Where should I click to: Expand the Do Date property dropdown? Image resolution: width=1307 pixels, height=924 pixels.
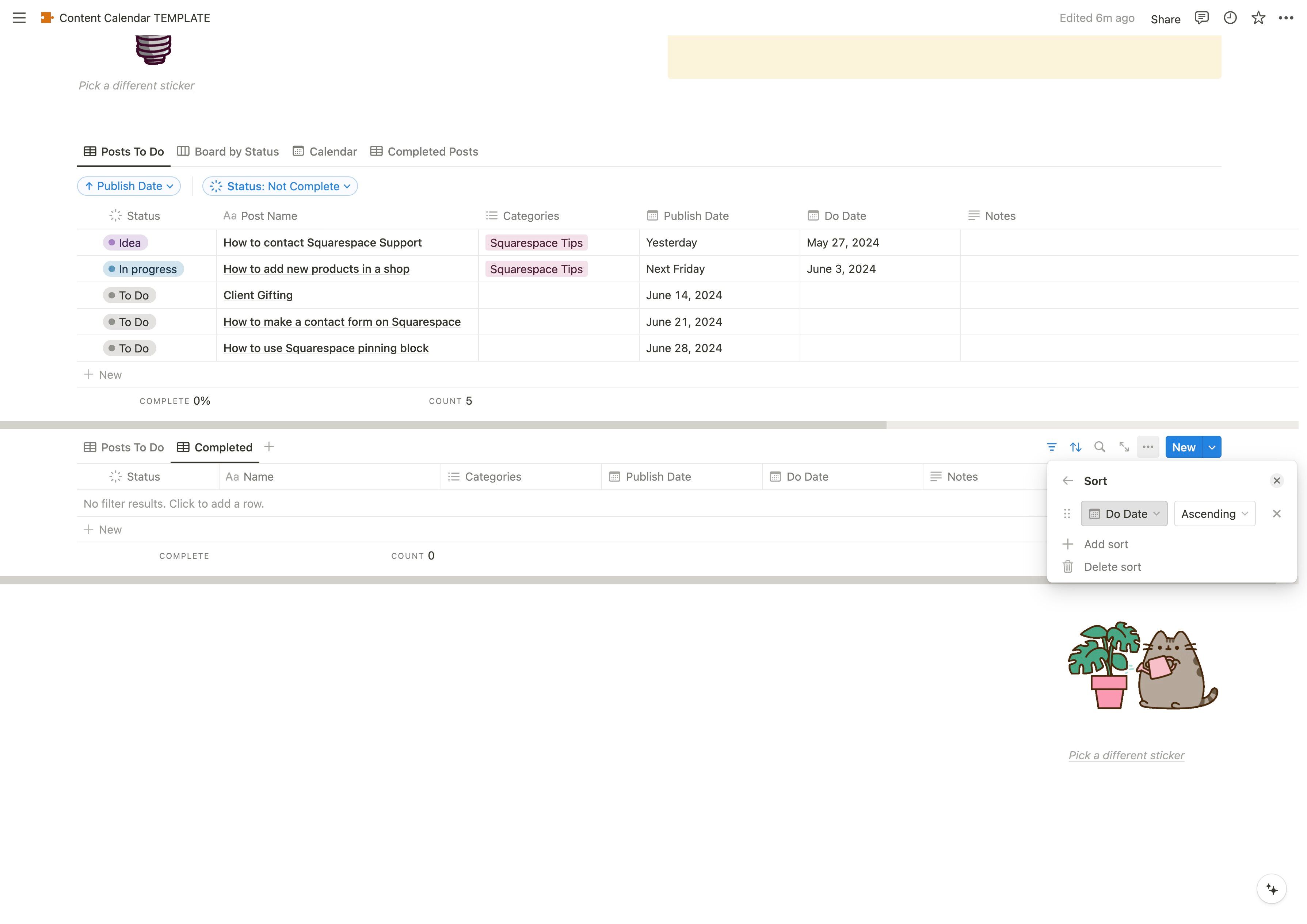click(1124, 513)
